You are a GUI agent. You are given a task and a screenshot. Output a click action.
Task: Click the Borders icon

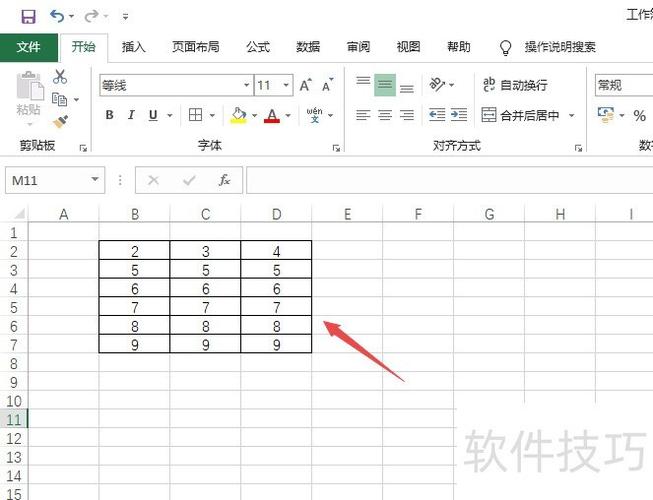pyautogui.click(x=195, y=115)
